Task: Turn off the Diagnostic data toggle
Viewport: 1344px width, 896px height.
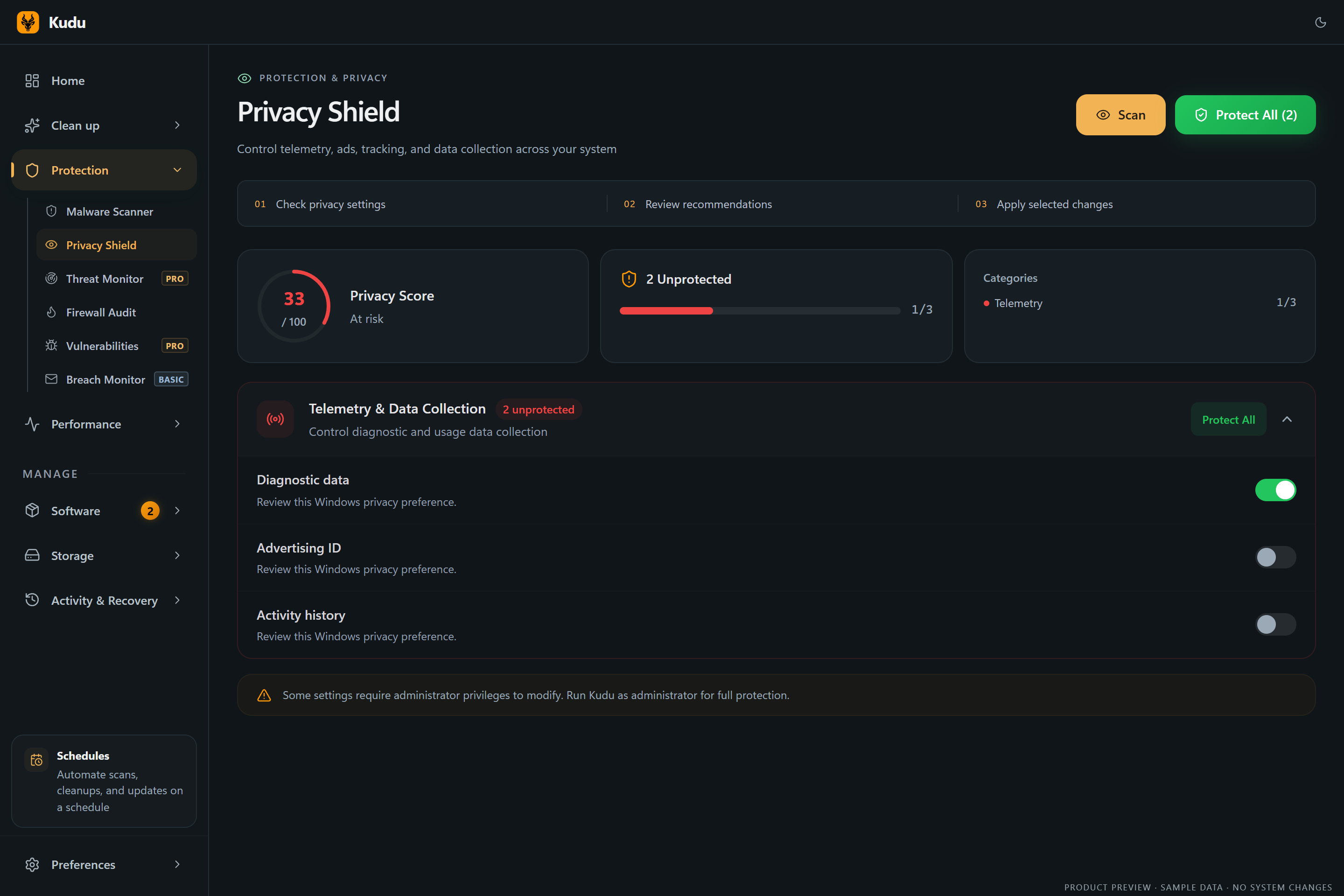Action: [1275, 490]
